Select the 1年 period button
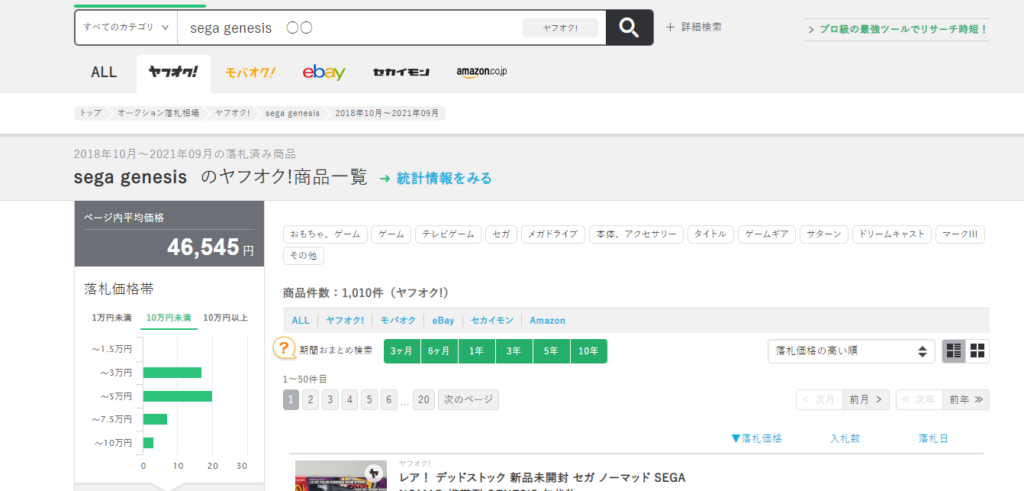The height and width of the screenshot is (491, 1024). [x=476, y=351]
